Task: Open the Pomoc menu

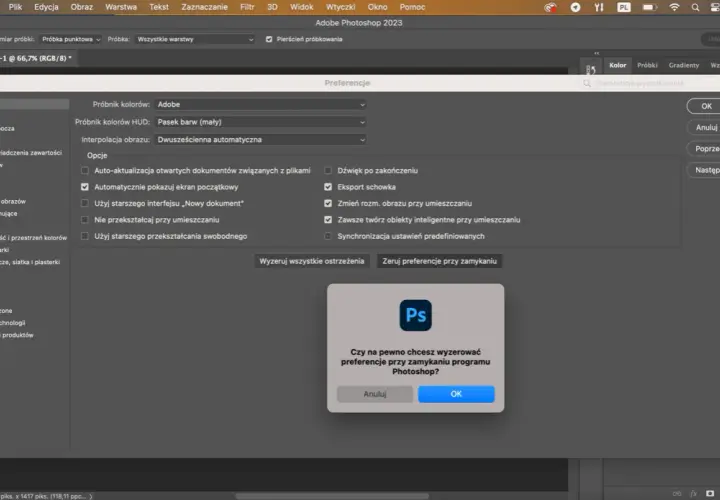Action: pyautogui.click(x=412, y=7)
